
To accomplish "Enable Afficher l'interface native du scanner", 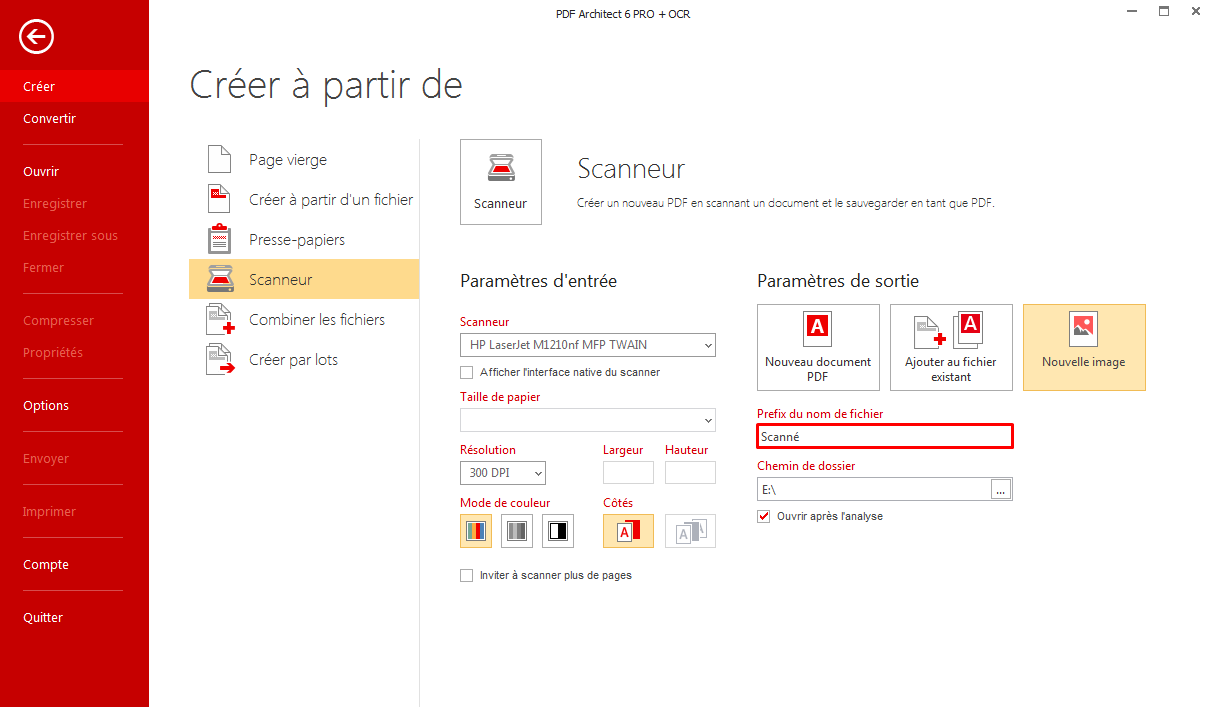I will coord(466,372).
